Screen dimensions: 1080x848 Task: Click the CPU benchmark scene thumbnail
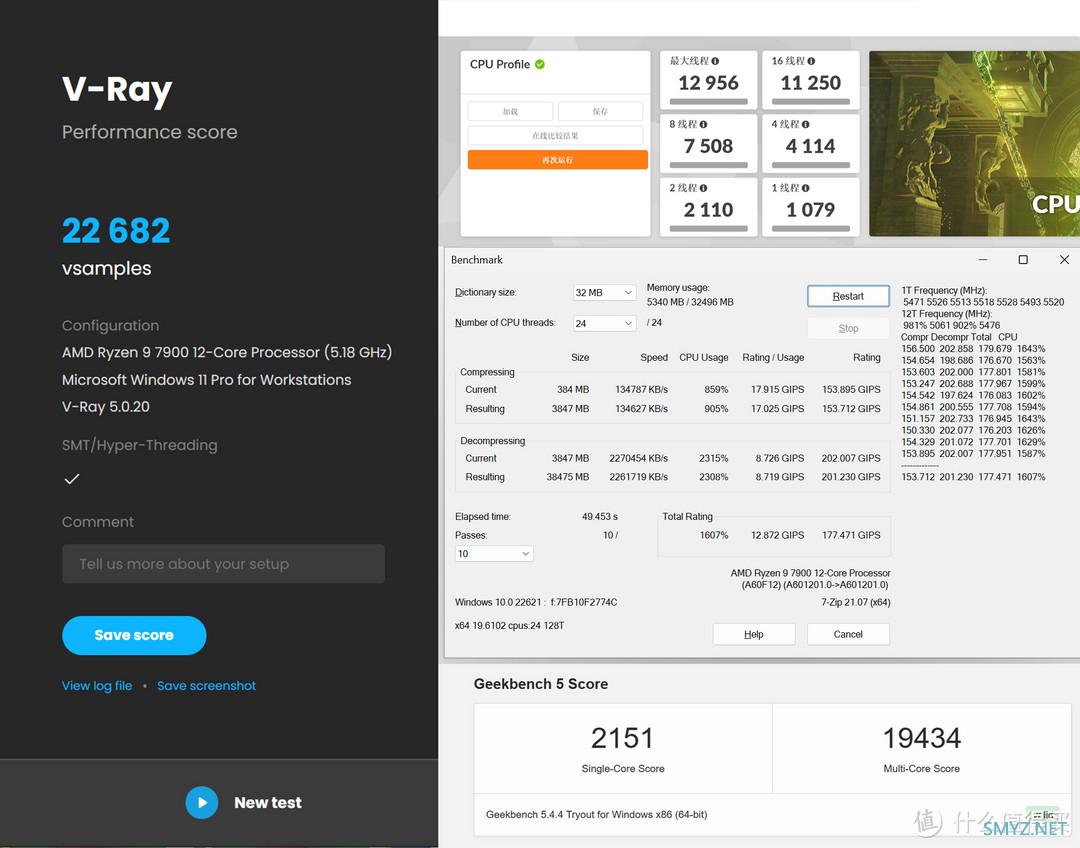(974, 144)
